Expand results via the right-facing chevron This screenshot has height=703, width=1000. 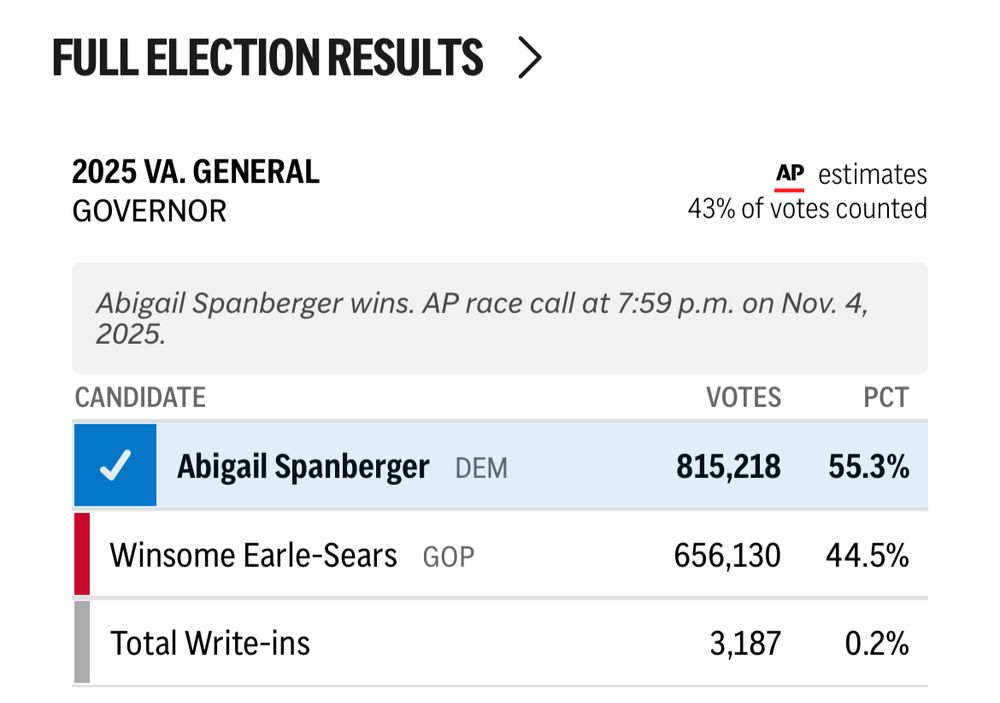531,57
